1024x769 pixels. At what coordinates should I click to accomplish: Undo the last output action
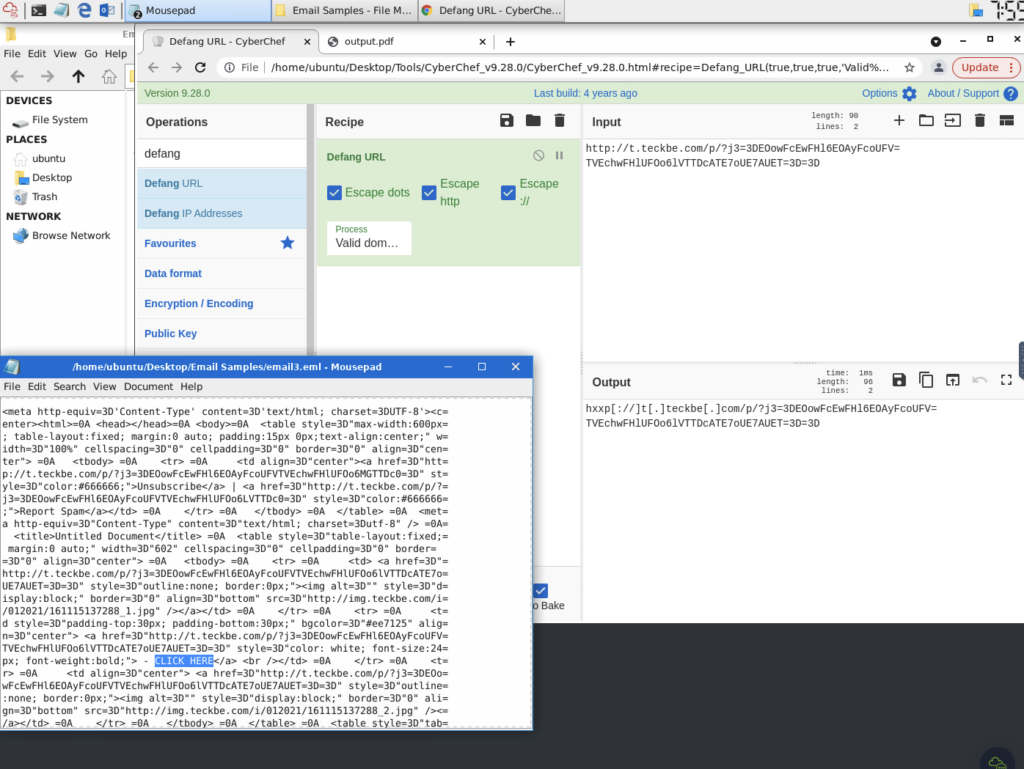click(x=980, y=380)
